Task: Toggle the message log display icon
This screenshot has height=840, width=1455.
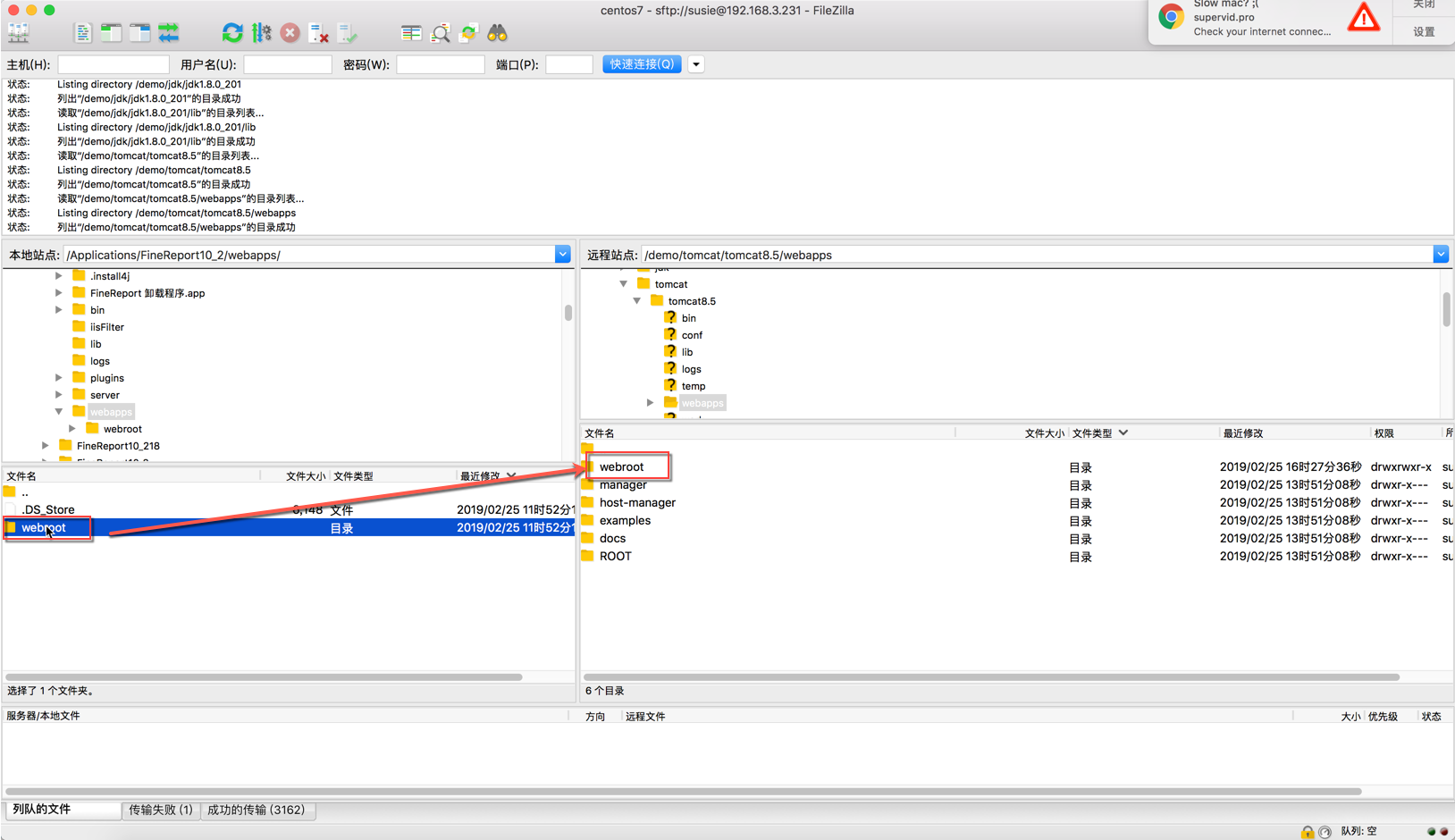Action: (x=82, y=34)
